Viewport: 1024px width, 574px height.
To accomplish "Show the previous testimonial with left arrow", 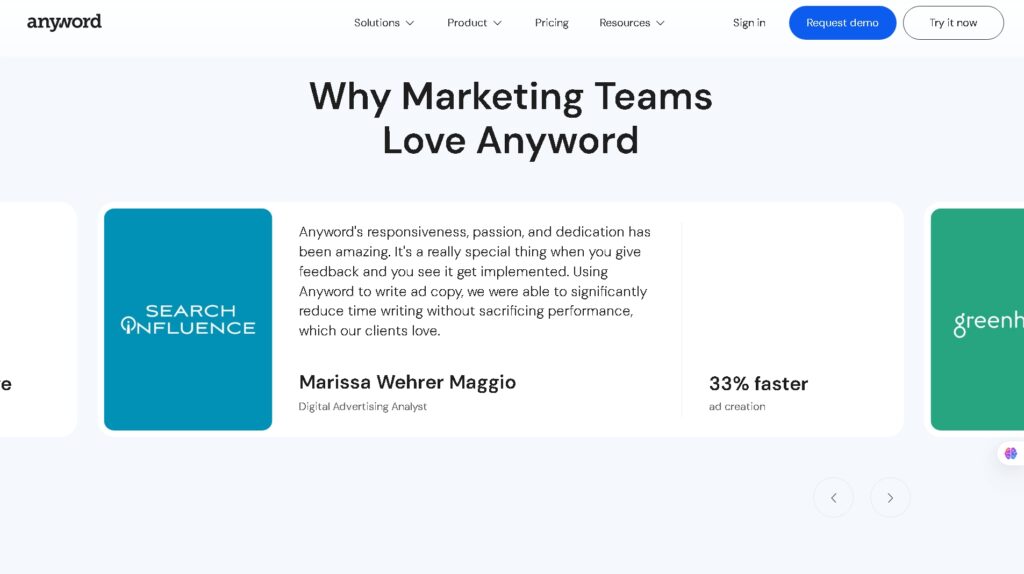I will 833,498.
